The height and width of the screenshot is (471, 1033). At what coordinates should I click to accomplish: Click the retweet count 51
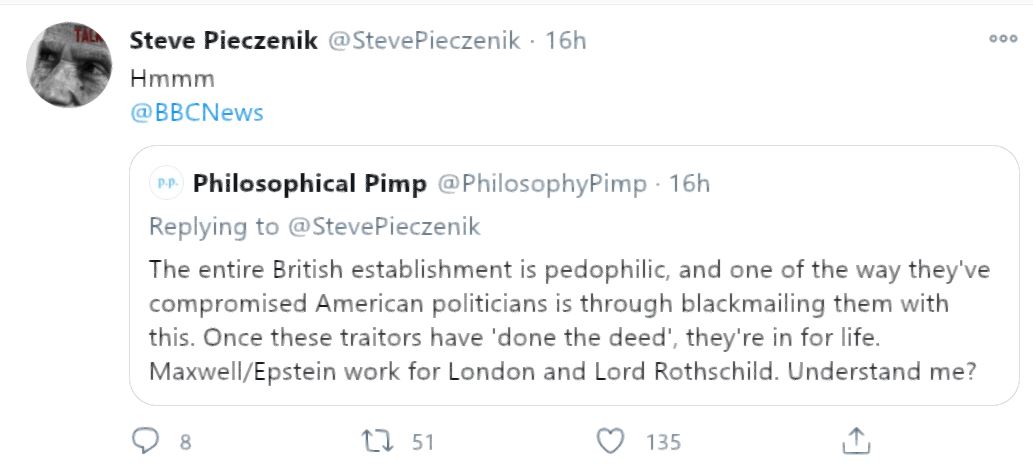(x=423, y=441)
